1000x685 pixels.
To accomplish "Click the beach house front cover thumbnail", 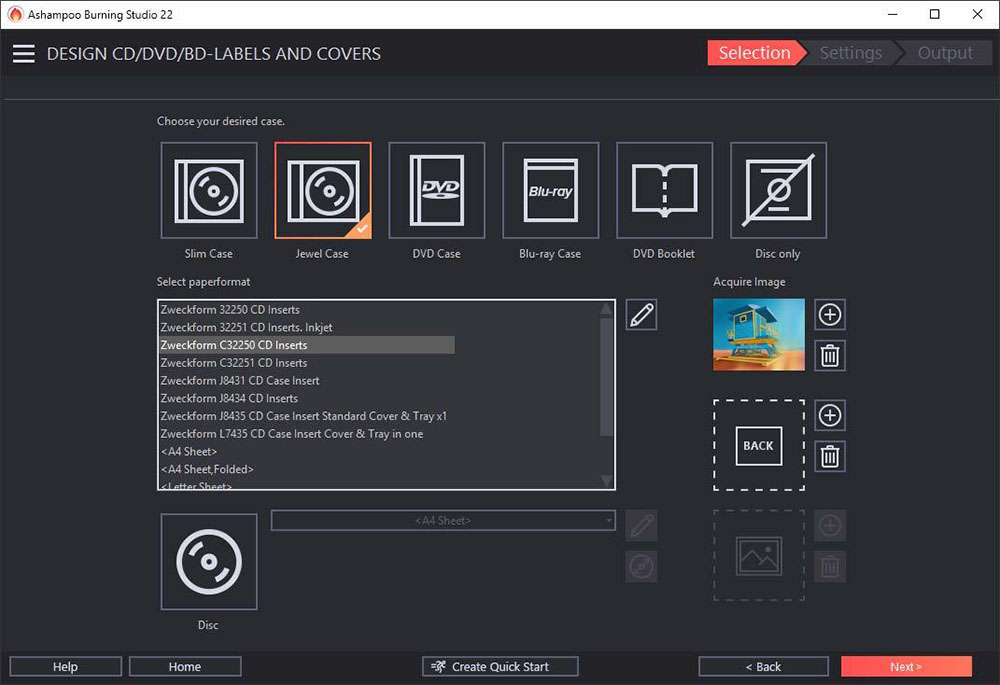I will [x=758, y=334].
